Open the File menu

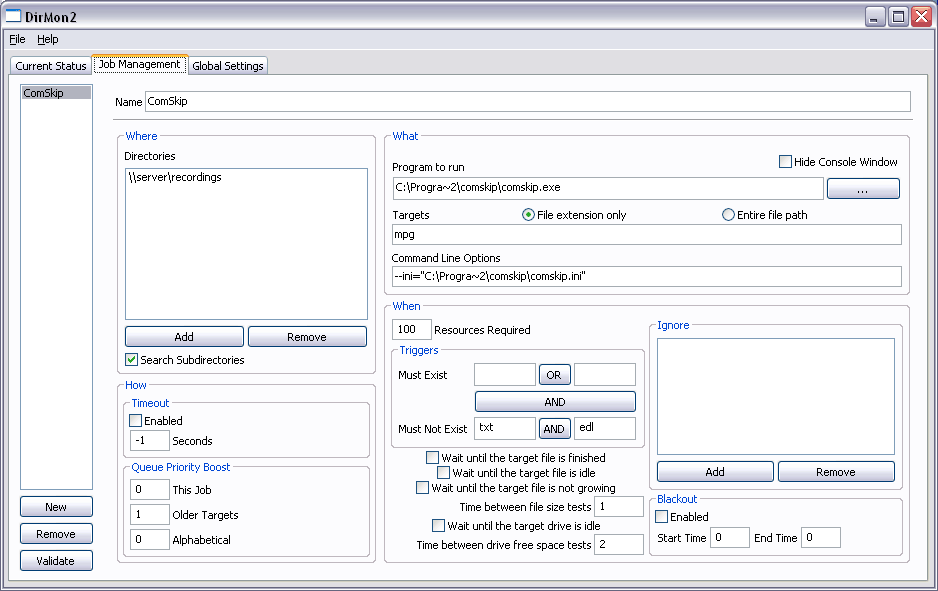pyautogui.click(x=17, y=39)
